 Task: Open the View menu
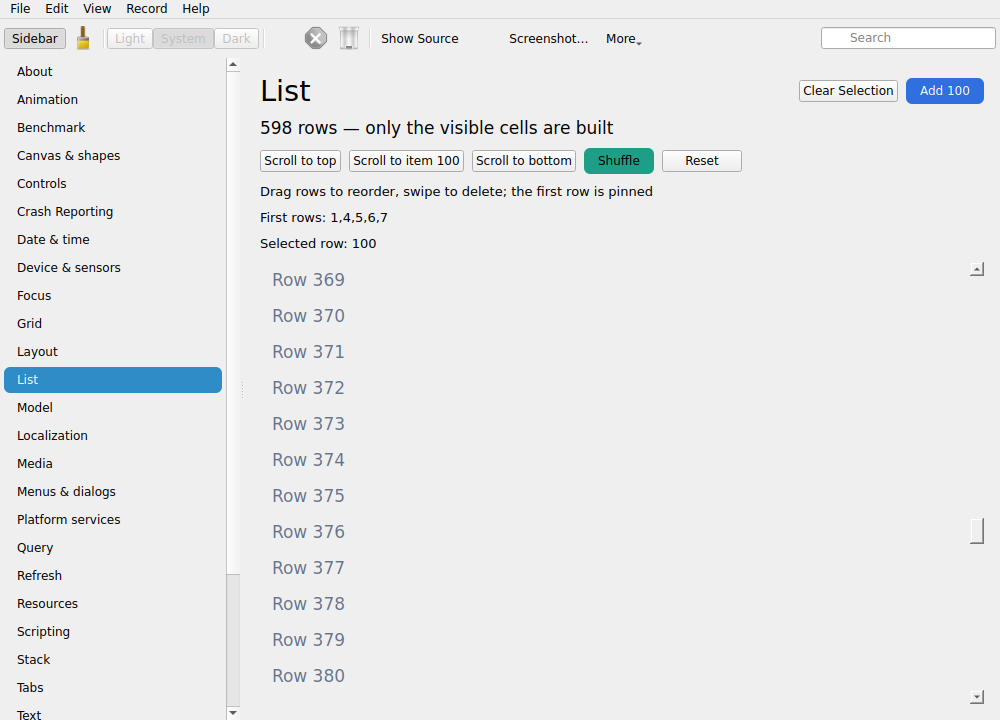click(97, 9)
